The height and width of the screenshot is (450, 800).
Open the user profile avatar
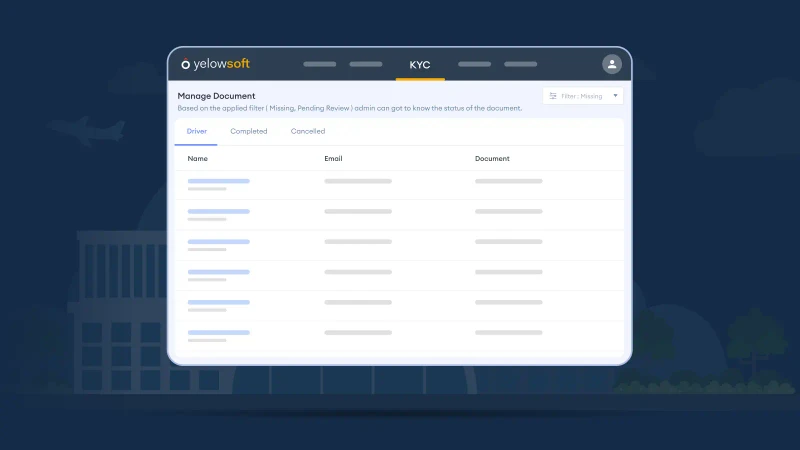(612, 64)
